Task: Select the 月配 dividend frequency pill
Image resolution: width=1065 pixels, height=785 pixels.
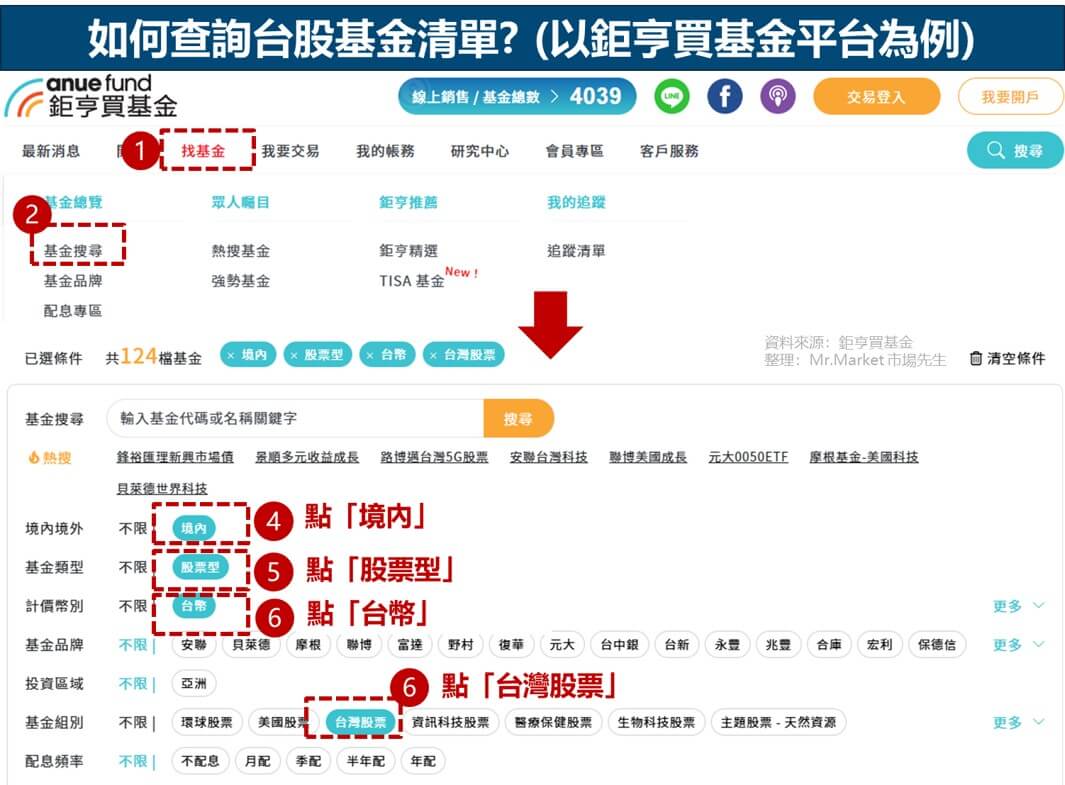Action: pos(257,761)
